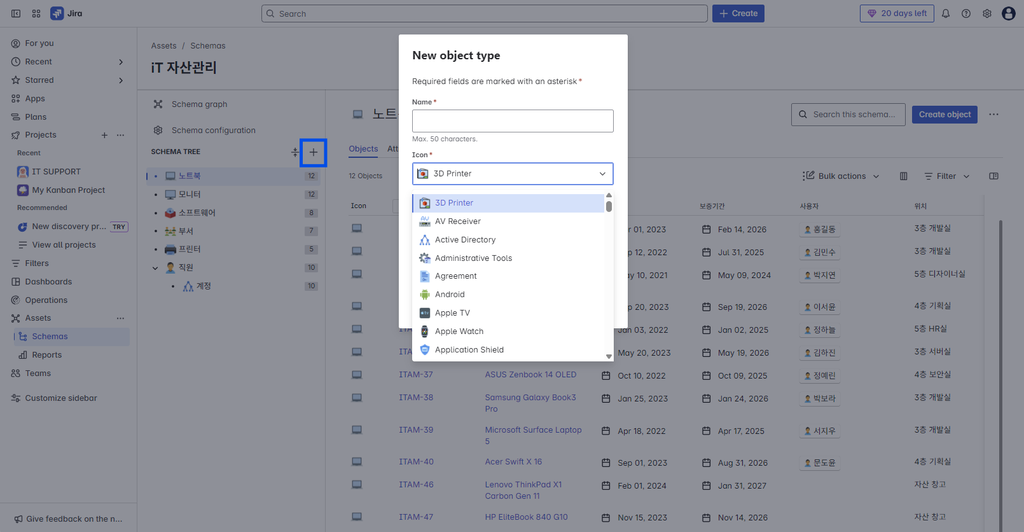Image resolution: width=1024 pixels, height=532 pixels.
Task: Switch to the Objects tab
Action: 363,149
